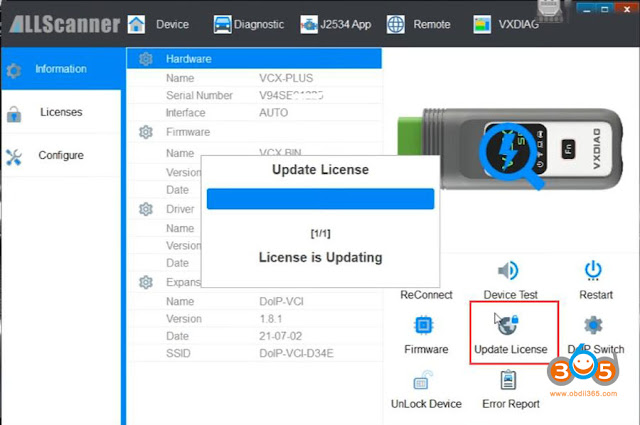Click the Device Test speaker icon
The height and width of the screenshot is (425, 640).
tap(509, 270)
